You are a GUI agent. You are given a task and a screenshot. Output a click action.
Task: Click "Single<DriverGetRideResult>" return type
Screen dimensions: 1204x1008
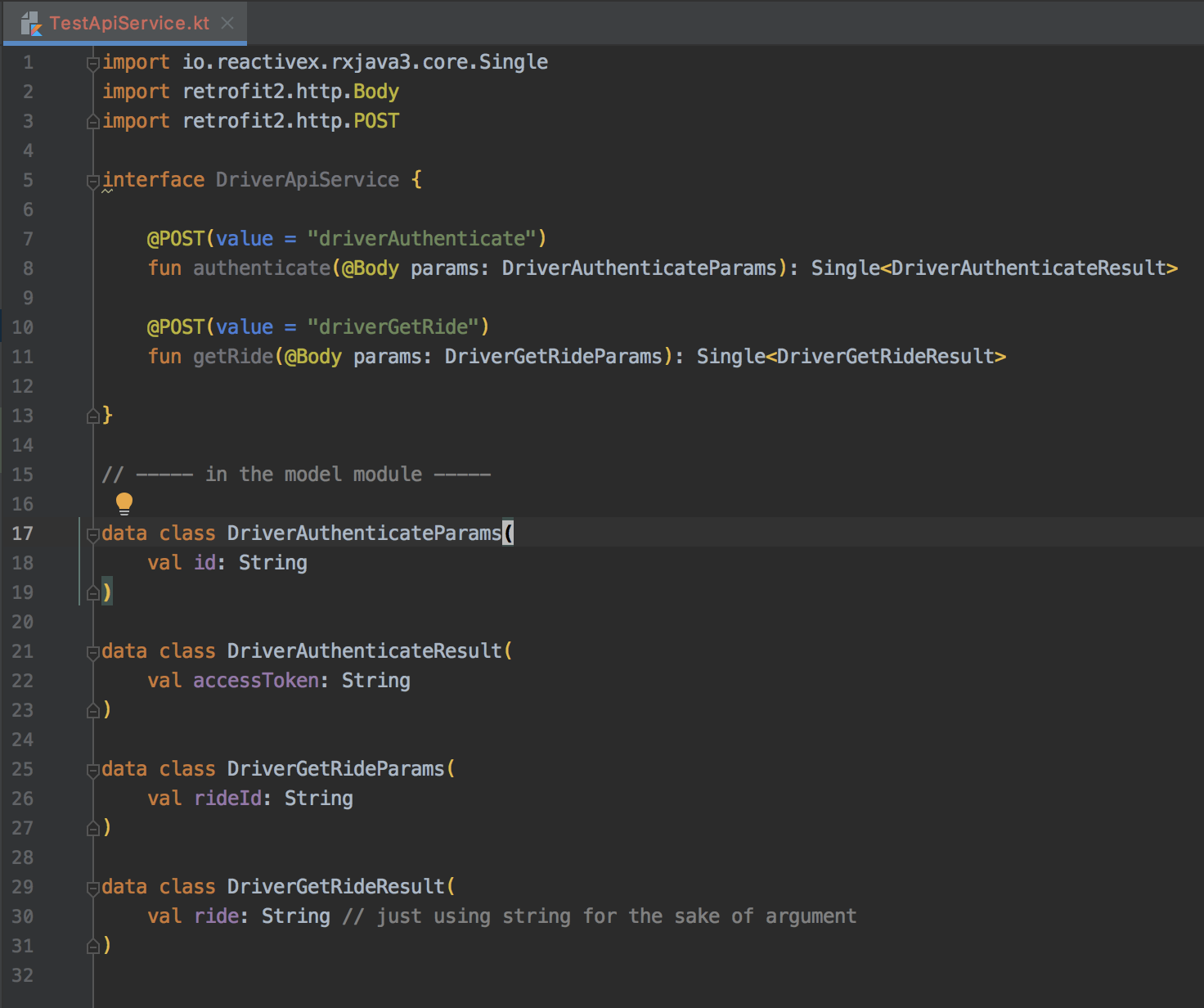[851, 357]
